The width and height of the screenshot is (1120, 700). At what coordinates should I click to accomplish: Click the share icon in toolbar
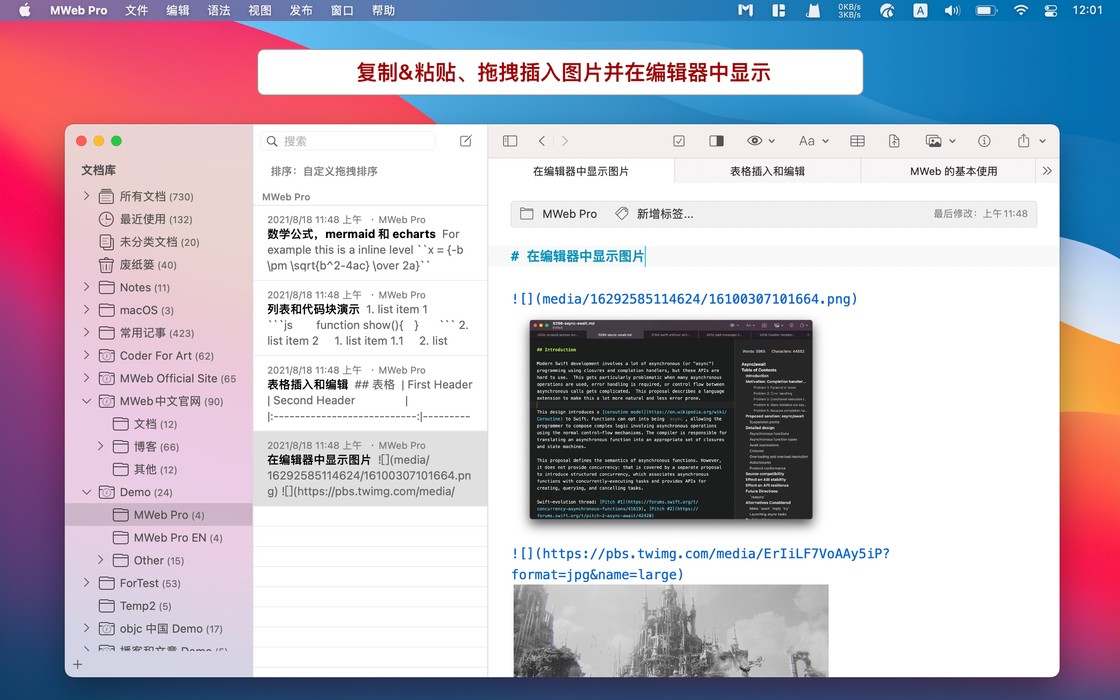click(1024, 141)
